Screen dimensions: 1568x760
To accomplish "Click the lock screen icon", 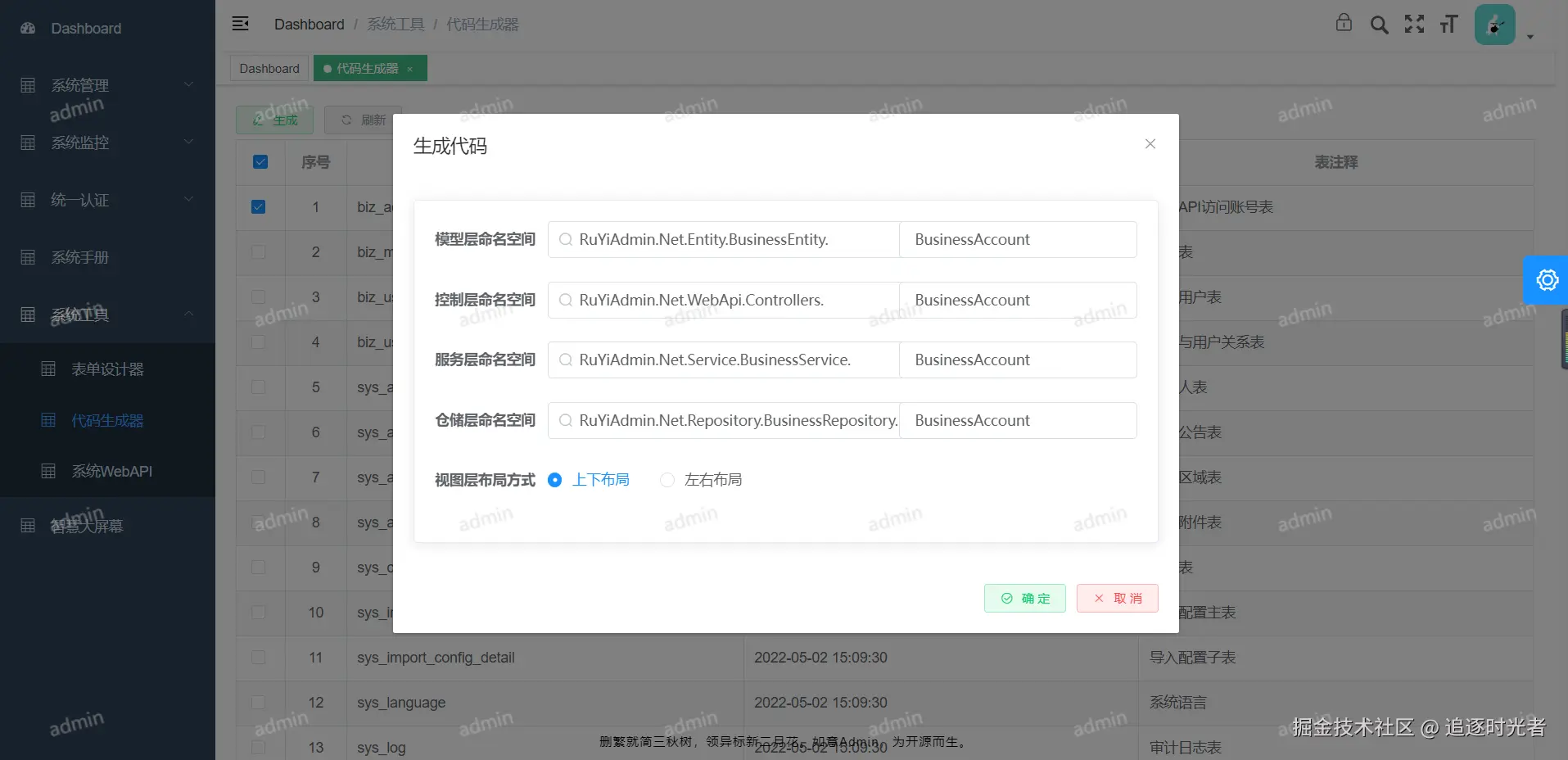I will 1344,22.
